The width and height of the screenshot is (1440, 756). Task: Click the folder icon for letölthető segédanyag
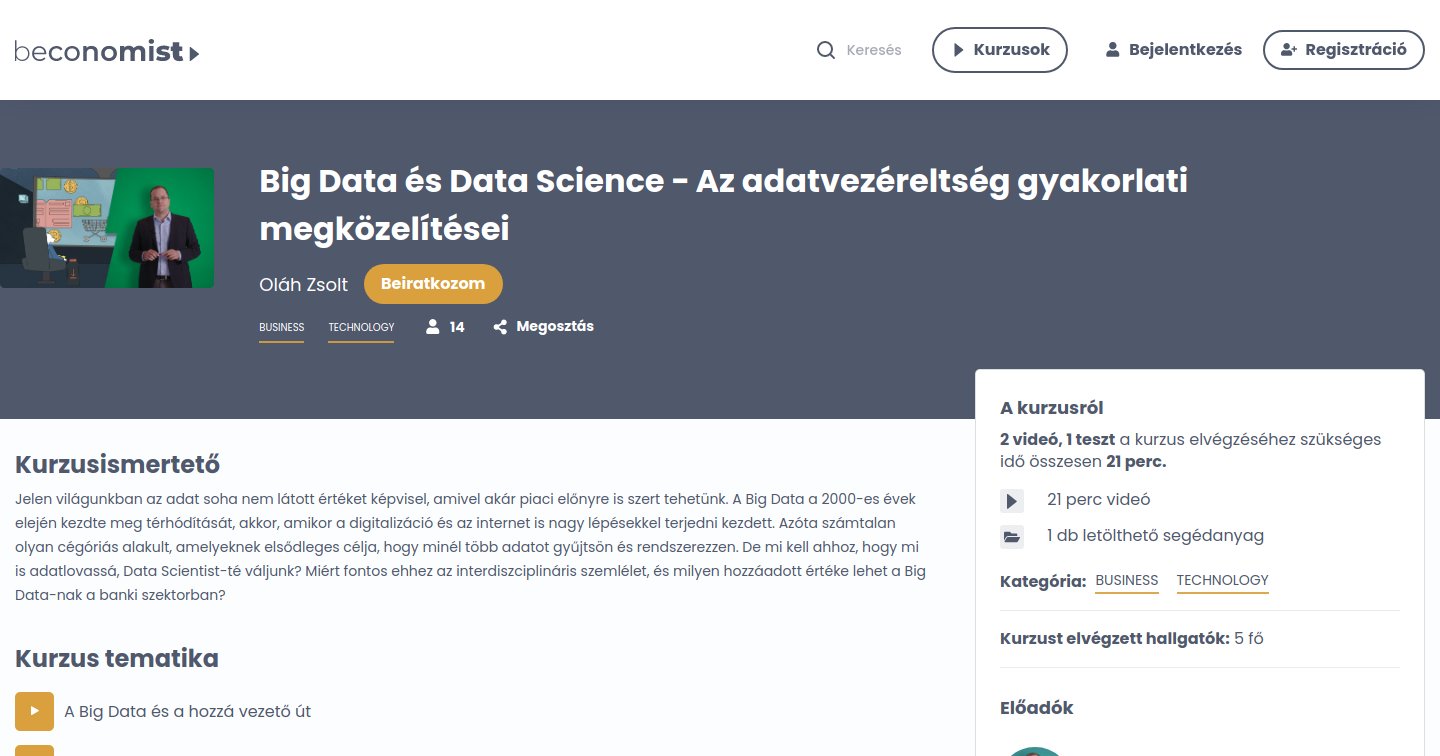pyautogui.click(x=1012, y=536)
